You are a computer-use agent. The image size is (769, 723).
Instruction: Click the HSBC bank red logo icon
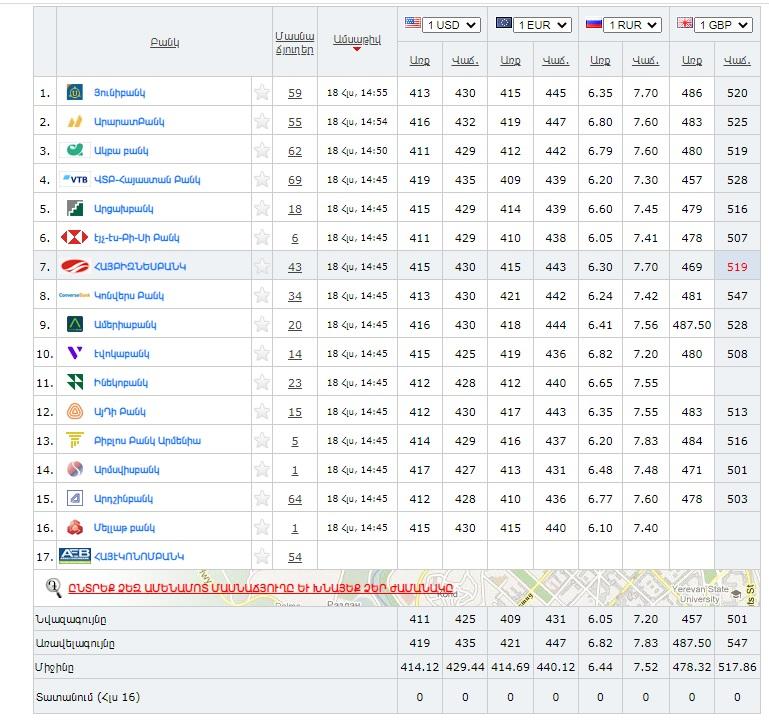74,238
